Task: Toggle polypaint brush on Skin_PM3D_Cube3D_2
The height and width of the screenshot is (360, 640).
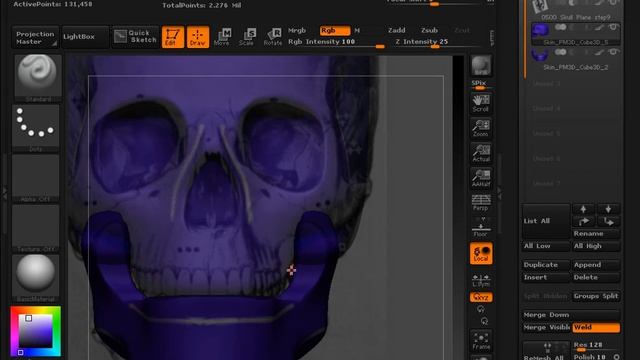Action: (599, 53)
